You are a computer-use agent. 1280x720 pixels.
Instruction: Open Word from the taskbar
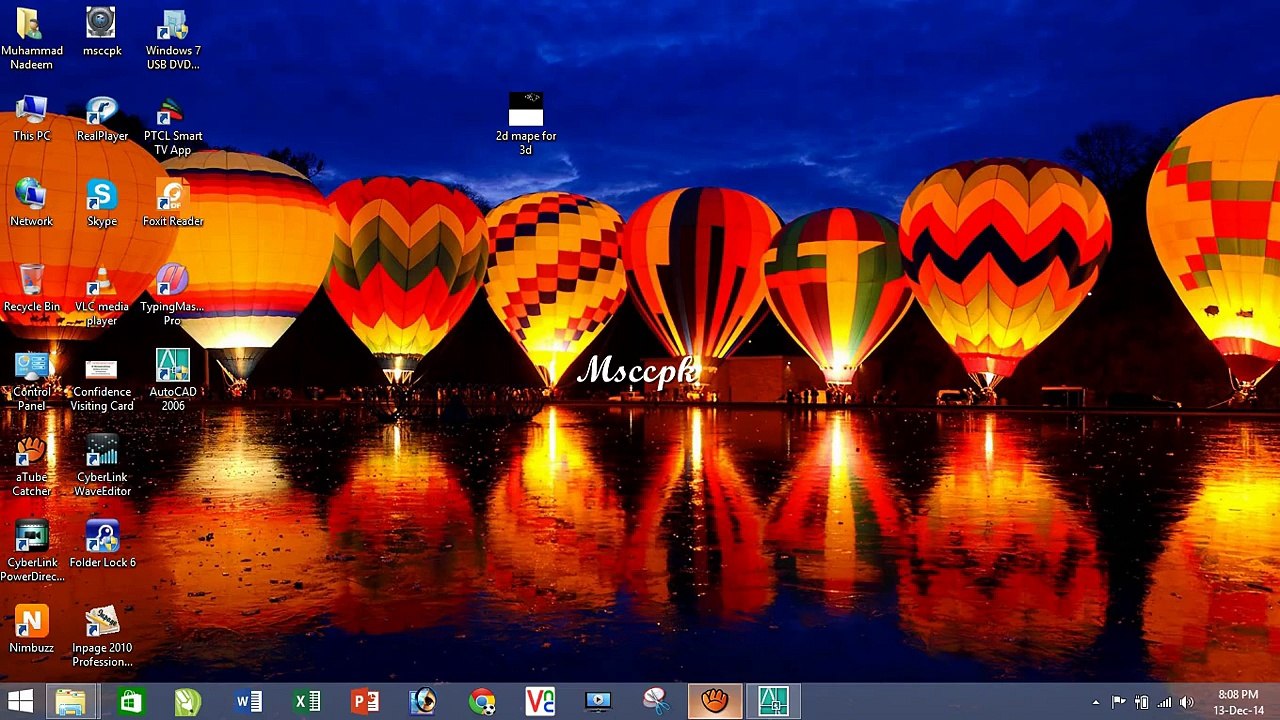click(x=248, y=701)
